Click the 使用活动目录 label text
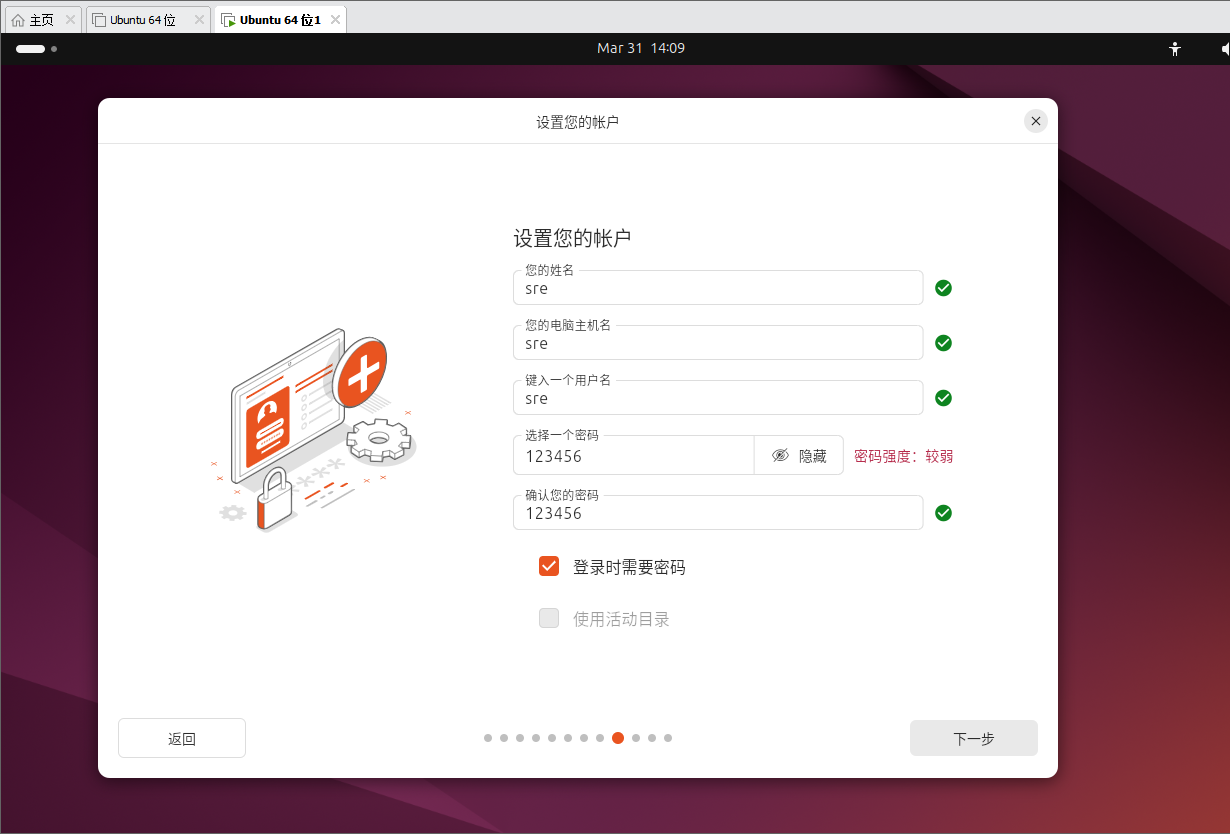 coord(621,619)
